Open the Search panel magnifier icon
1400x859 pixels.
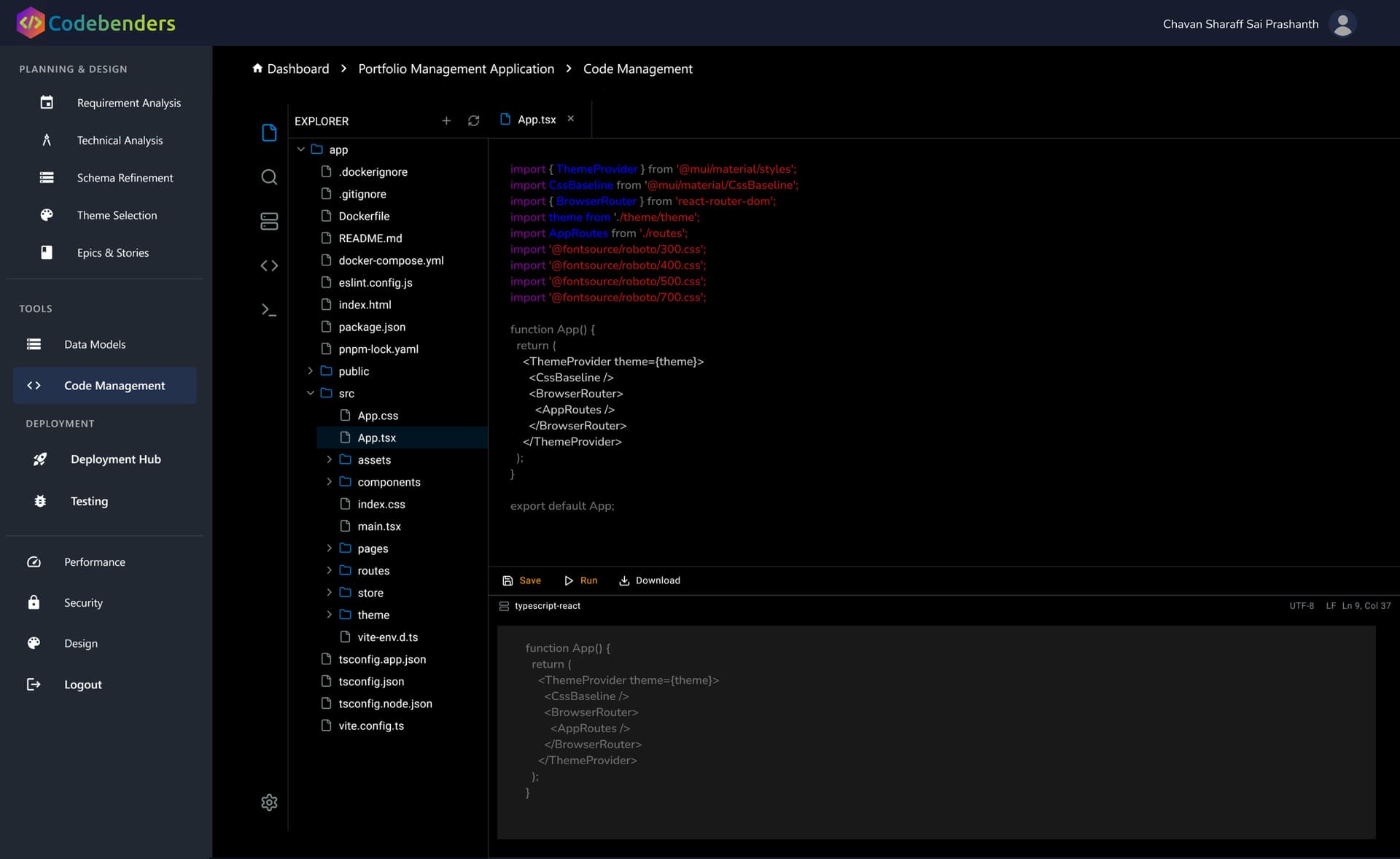[x=269, y=176]
